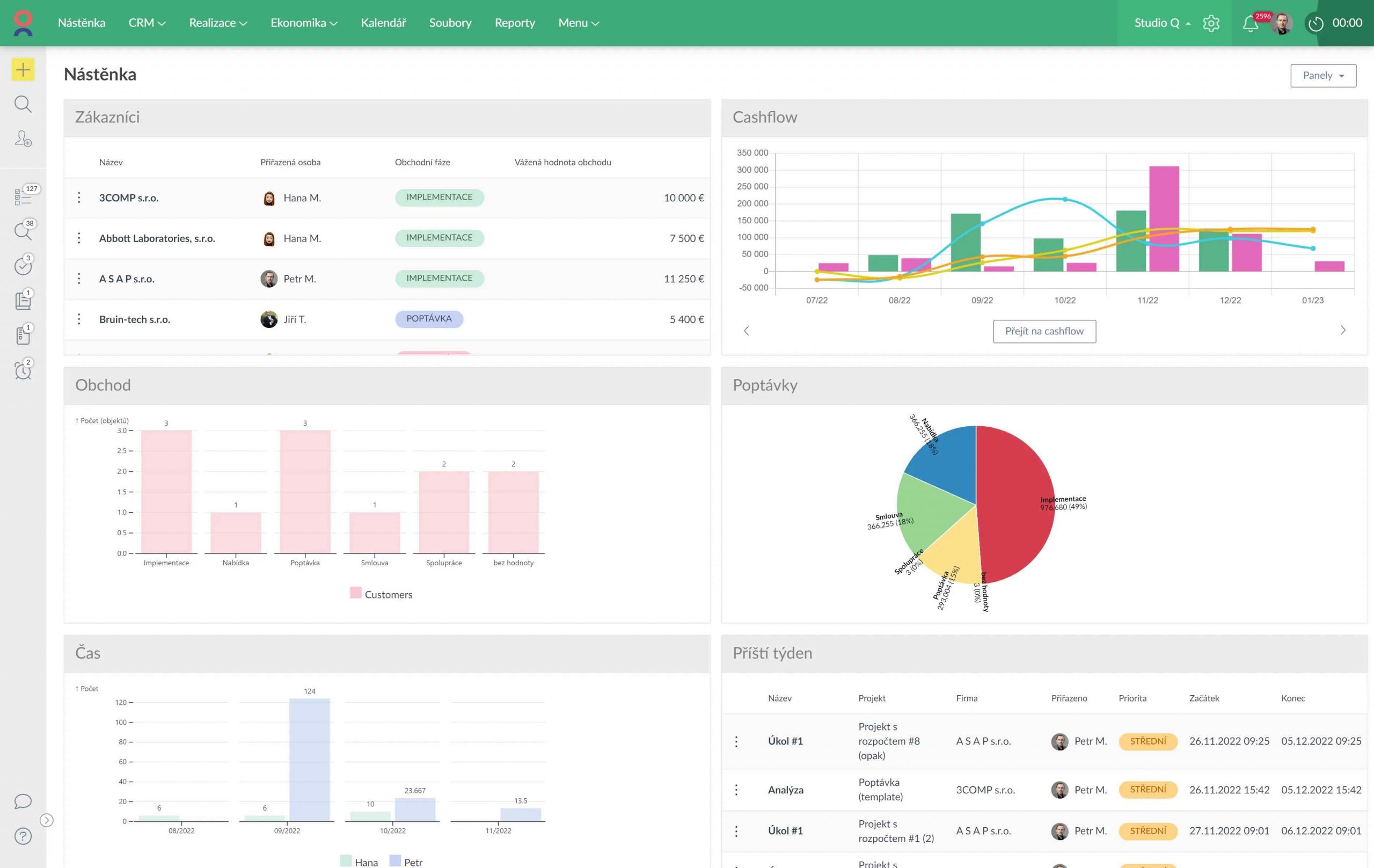The image size is (1374, 868).
Task: Click the add person icon in sidebar
Action: (x=23, y=138)
